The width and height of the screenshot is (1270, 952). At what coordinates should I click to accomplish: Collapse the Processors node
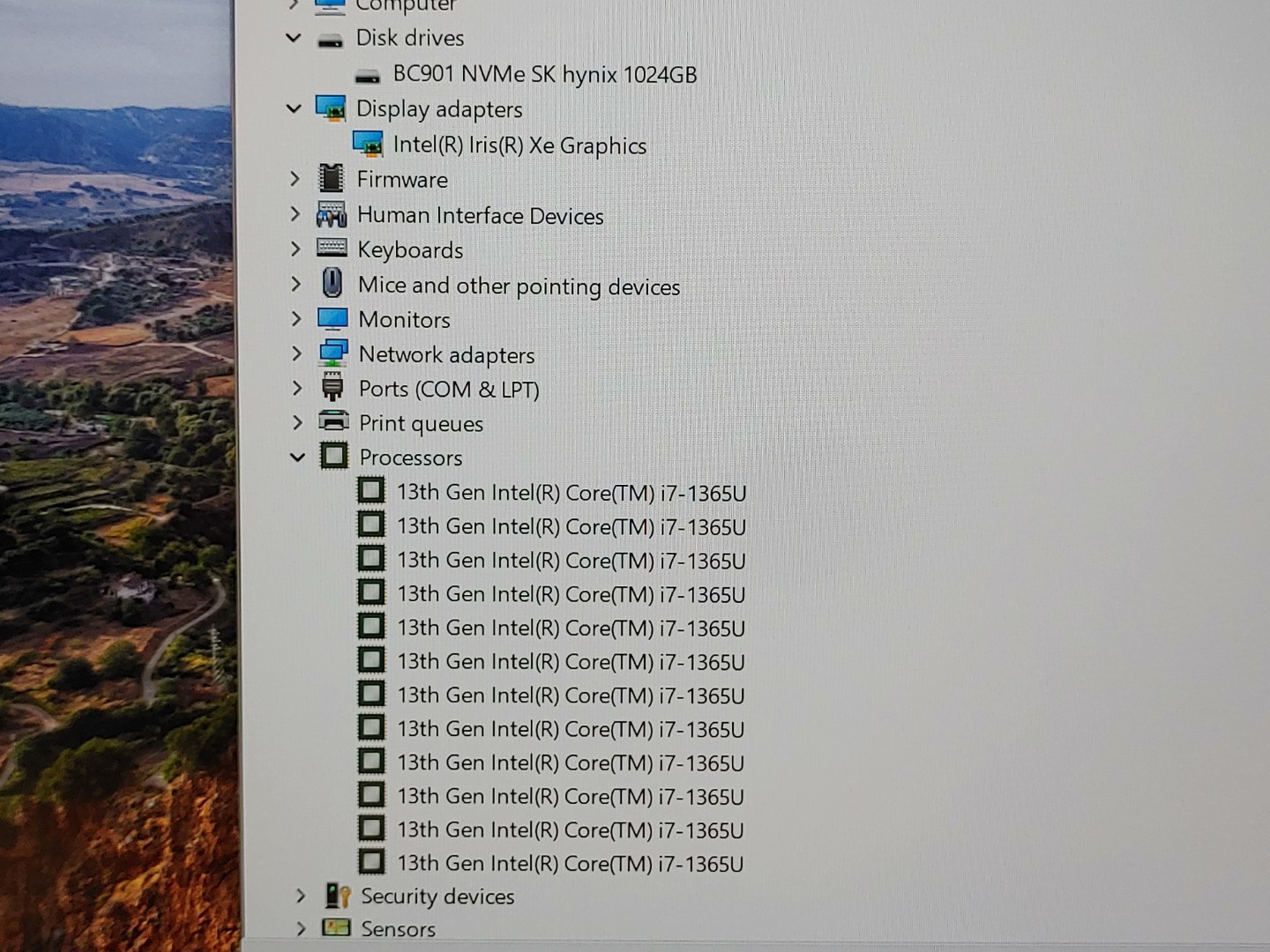(297, 457)
